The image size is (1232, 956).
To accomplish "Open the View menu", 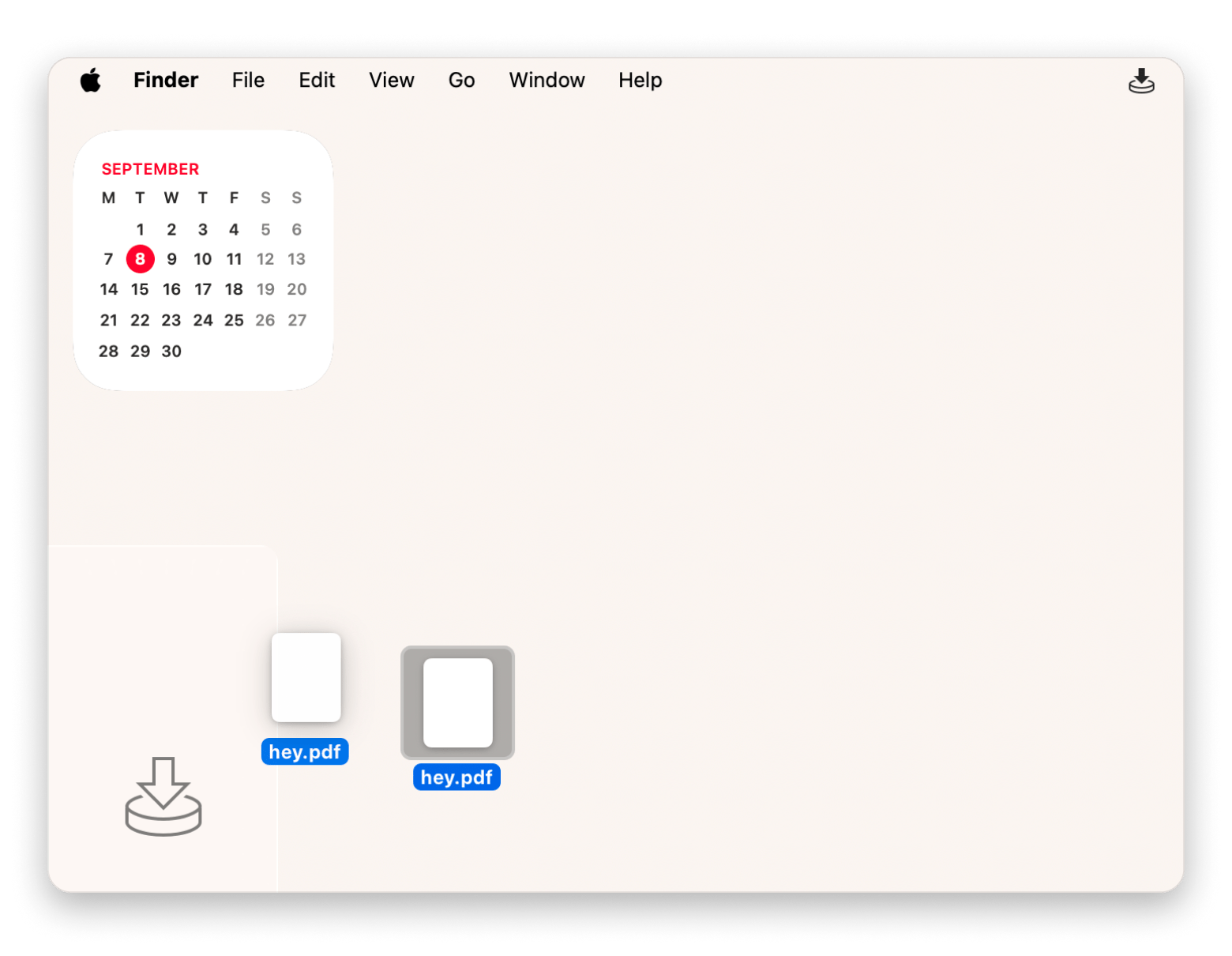I will [392, 80].
